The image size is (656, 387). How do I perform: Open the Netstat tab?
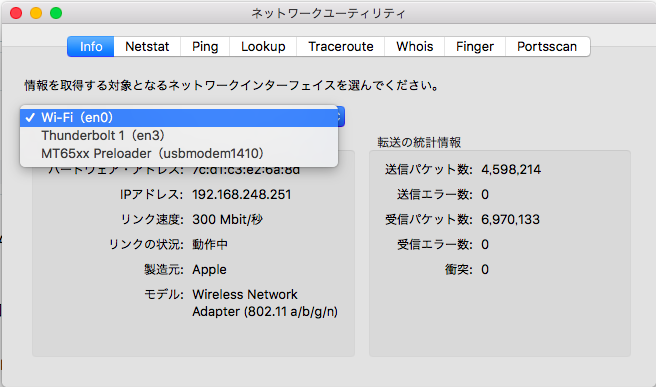point(147,46)
